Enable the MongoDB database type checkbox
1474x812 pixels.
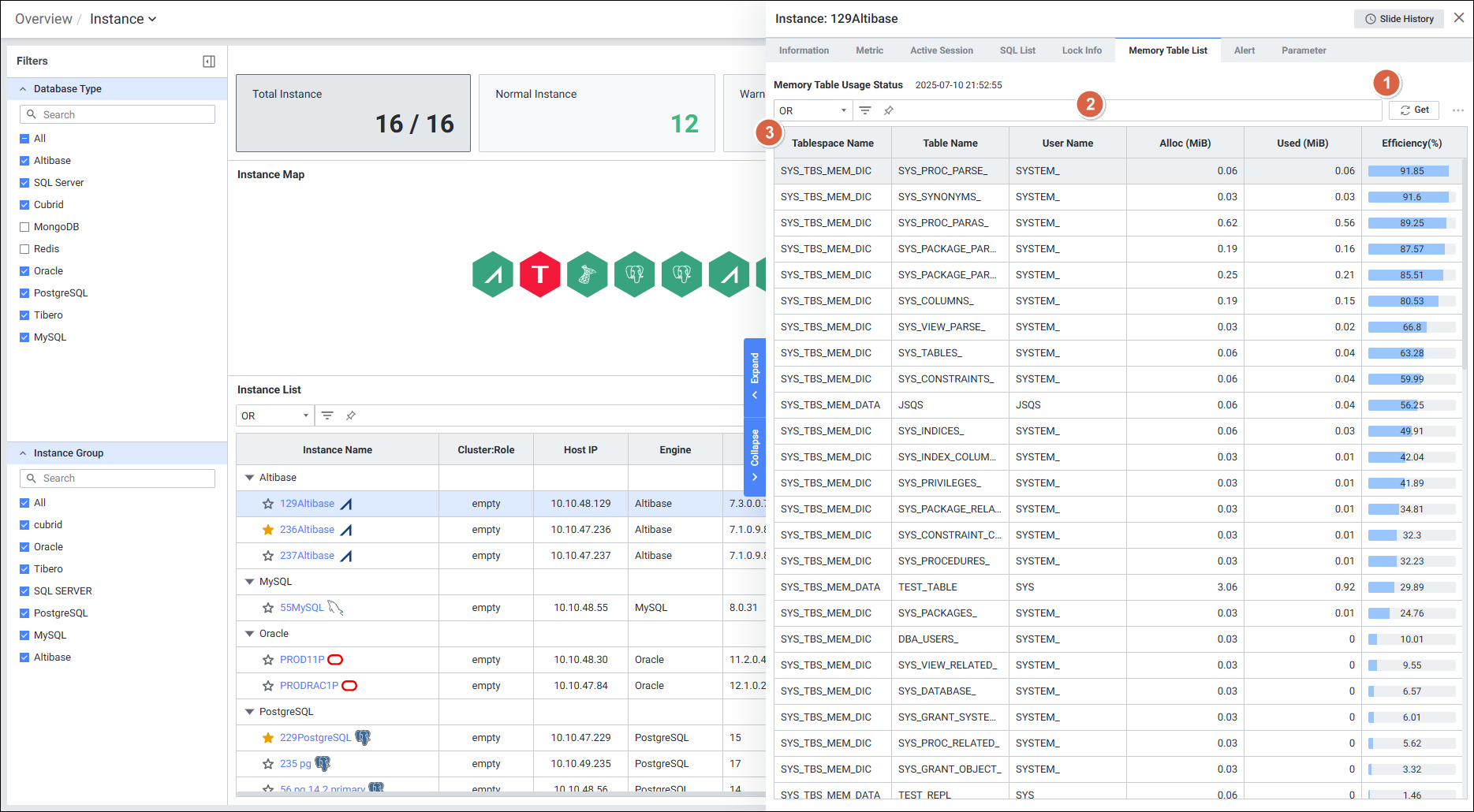pos(24,227)
